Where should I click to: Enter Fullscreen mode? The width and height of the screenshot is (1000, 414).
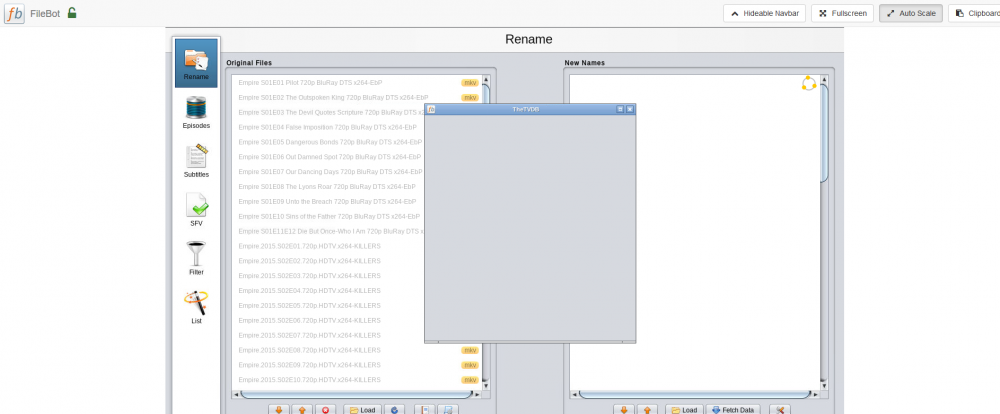click(x=842, y=13)
